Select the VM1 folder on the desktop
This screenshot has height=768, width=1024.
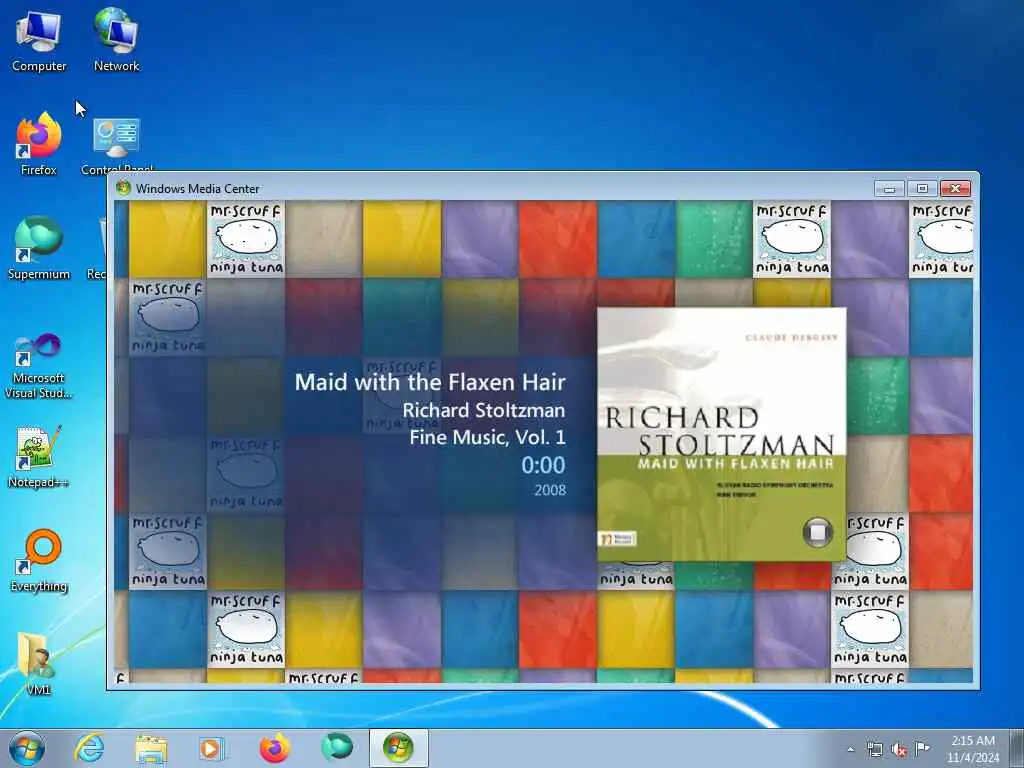39,662
